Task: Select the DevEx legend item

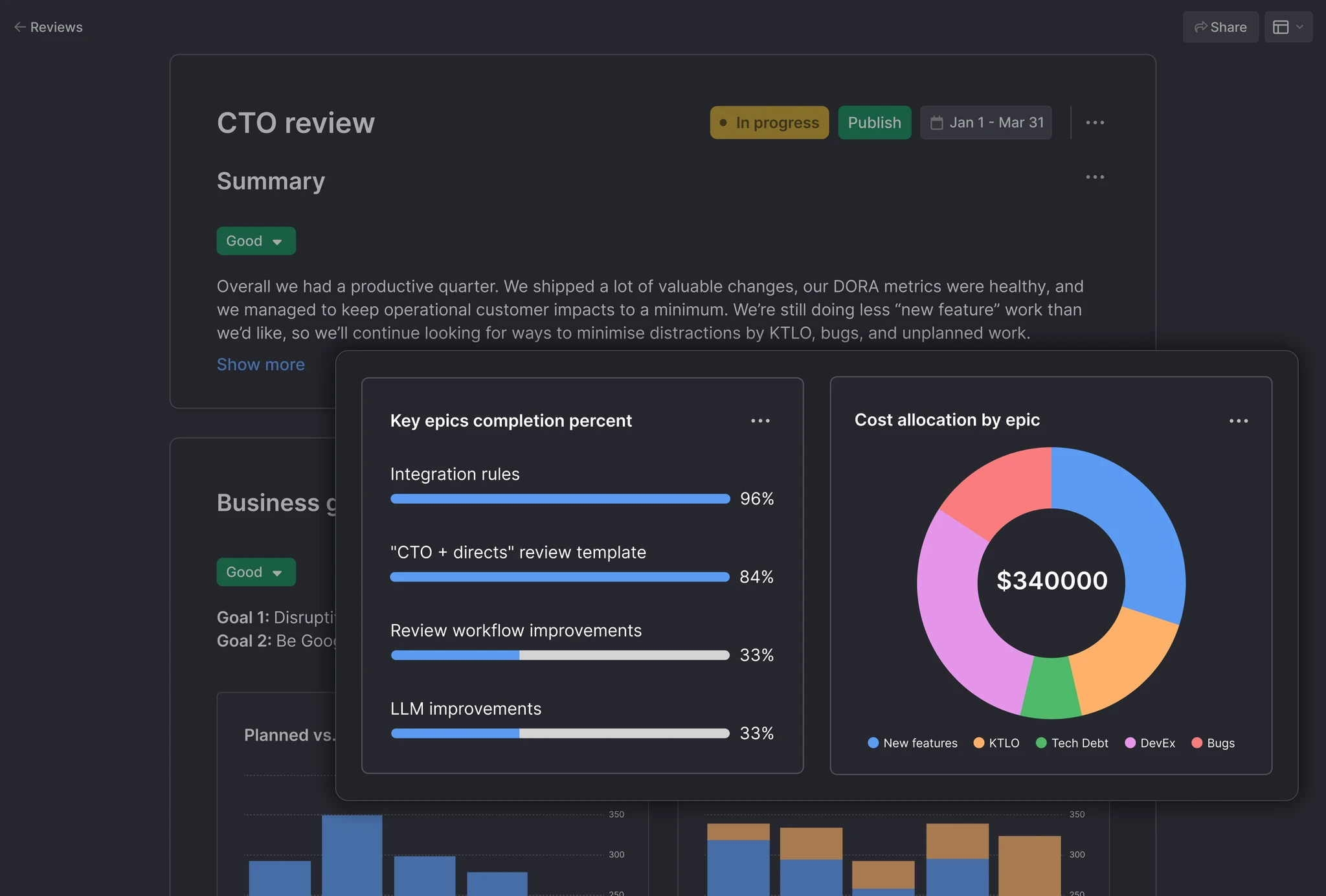Action: point(1150,743)
